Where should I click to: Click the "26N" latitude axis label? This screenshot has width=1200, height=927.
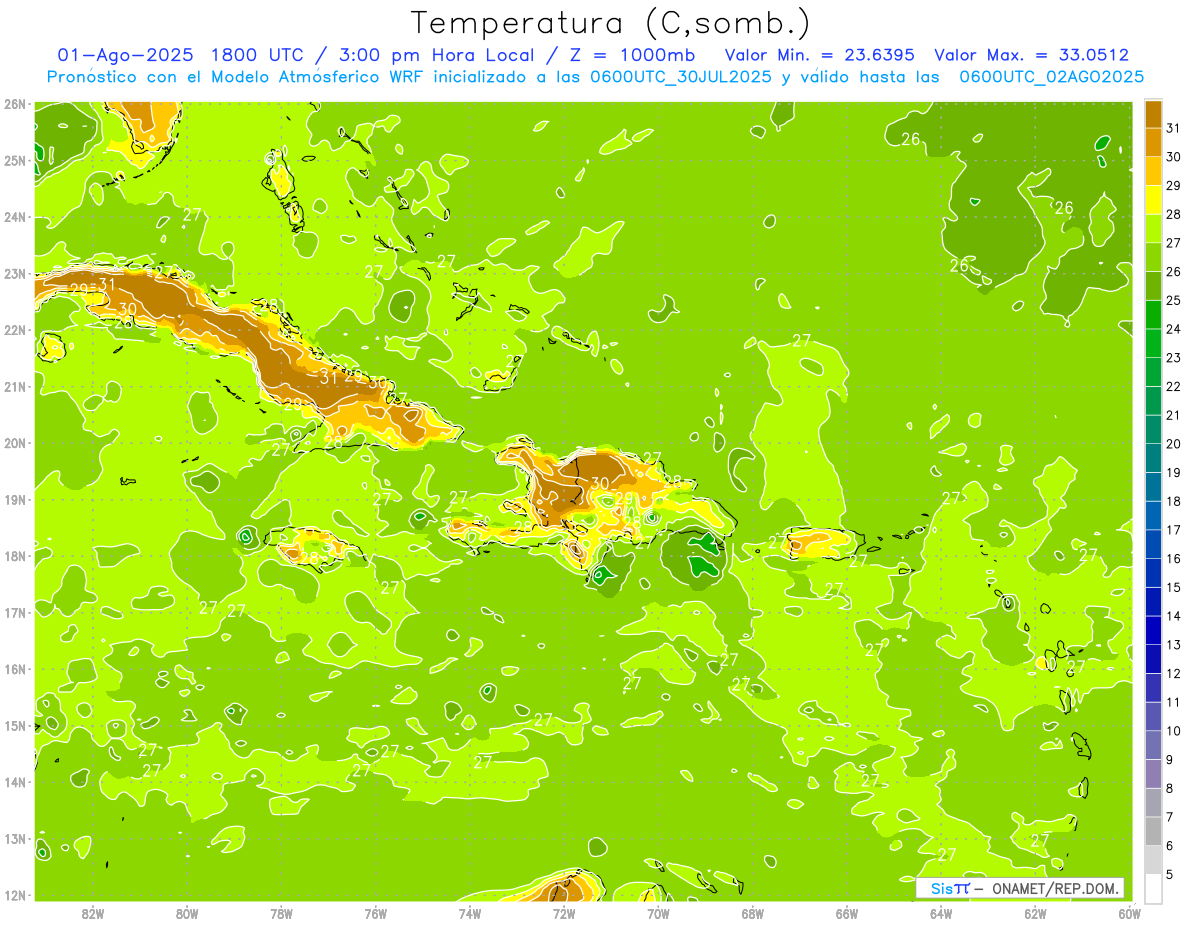click(15, 104)
